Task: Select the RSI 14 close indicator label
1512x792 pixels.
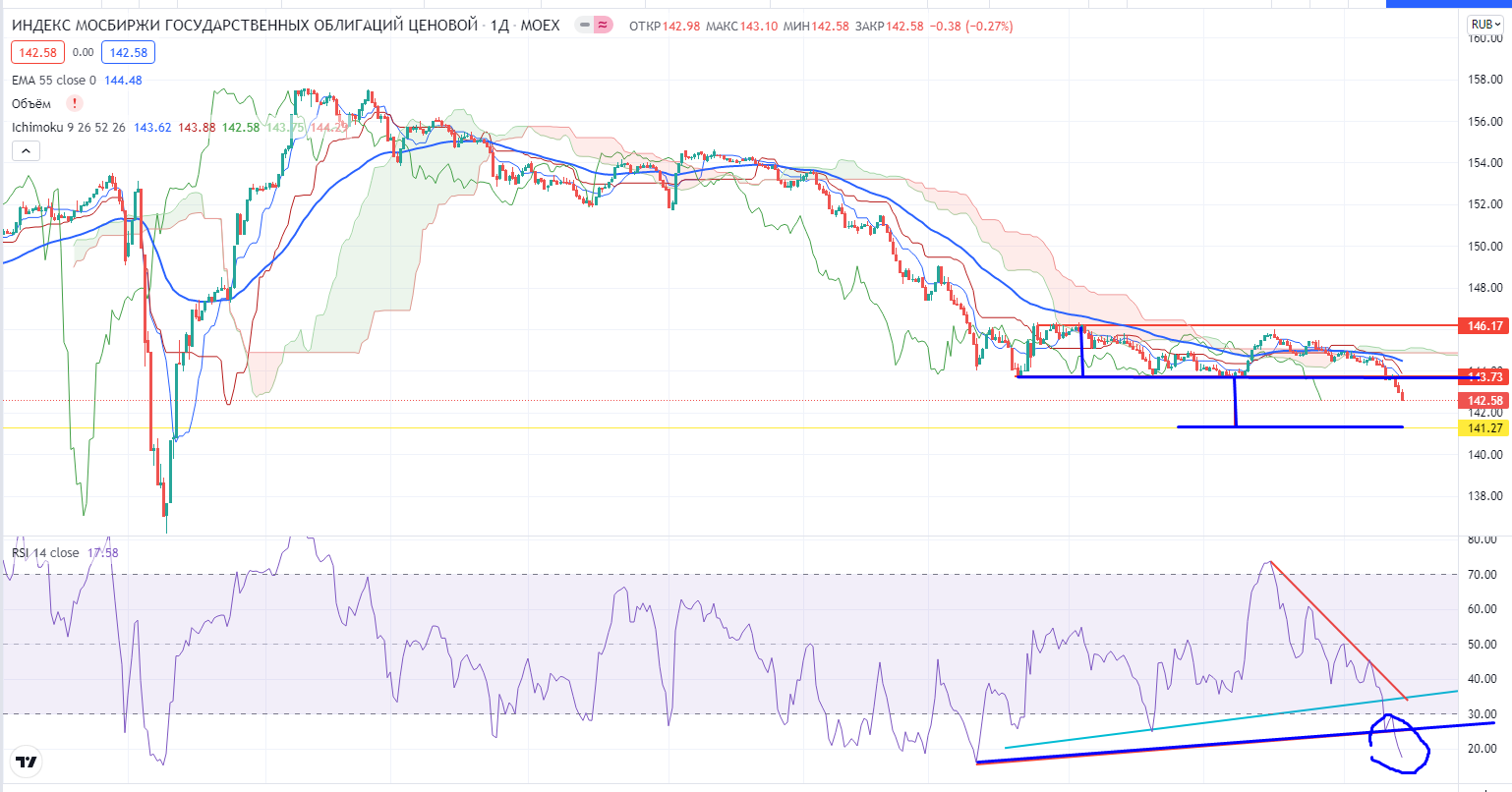Action: click(x=45, y=553)
